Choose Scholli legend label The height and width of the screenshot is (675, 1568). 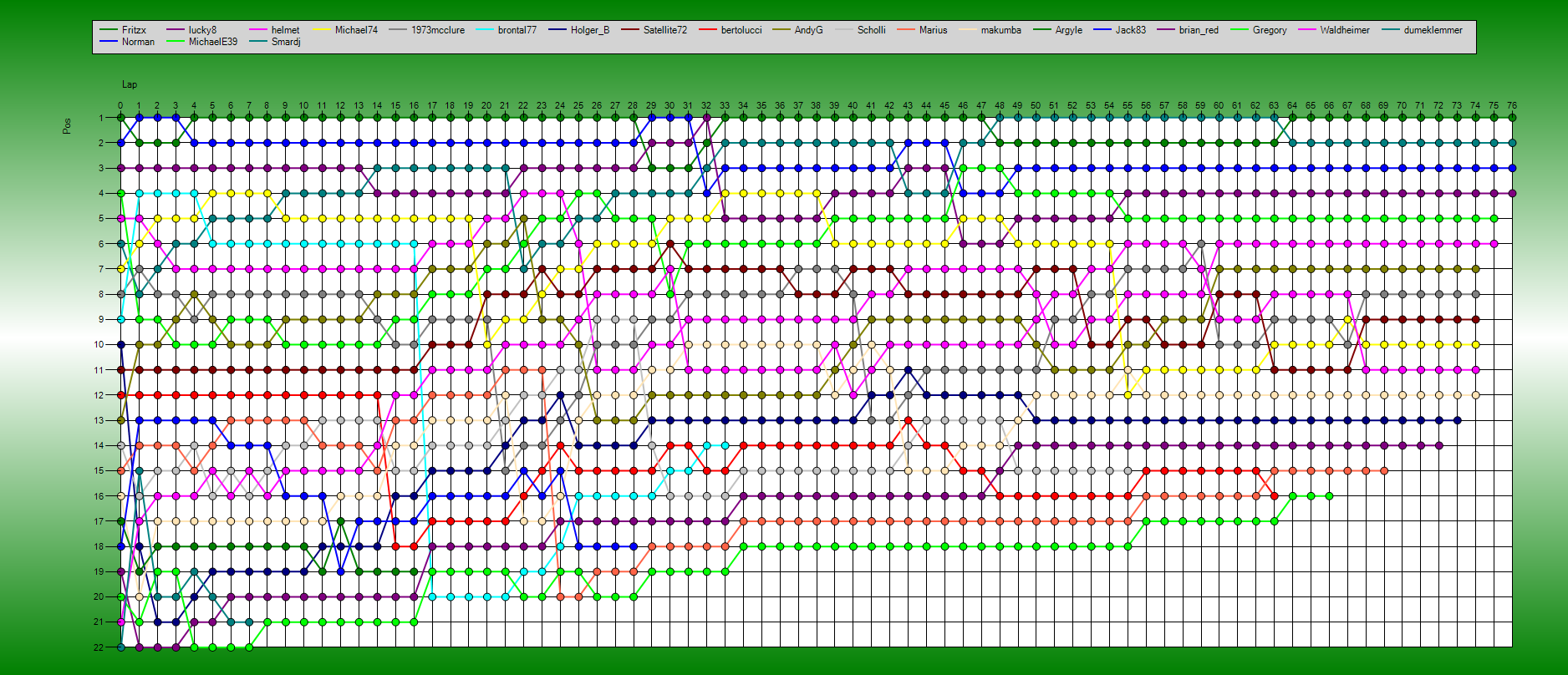click(871, 30)
